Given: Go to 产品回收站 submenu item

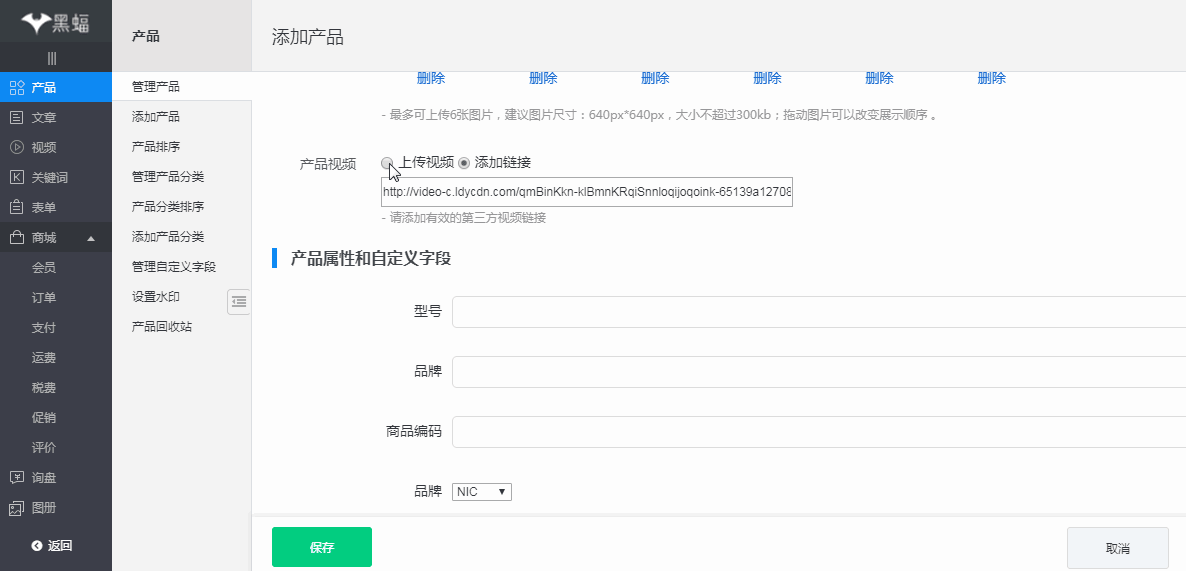Looking at the screenshot, I should coord(162,327).
